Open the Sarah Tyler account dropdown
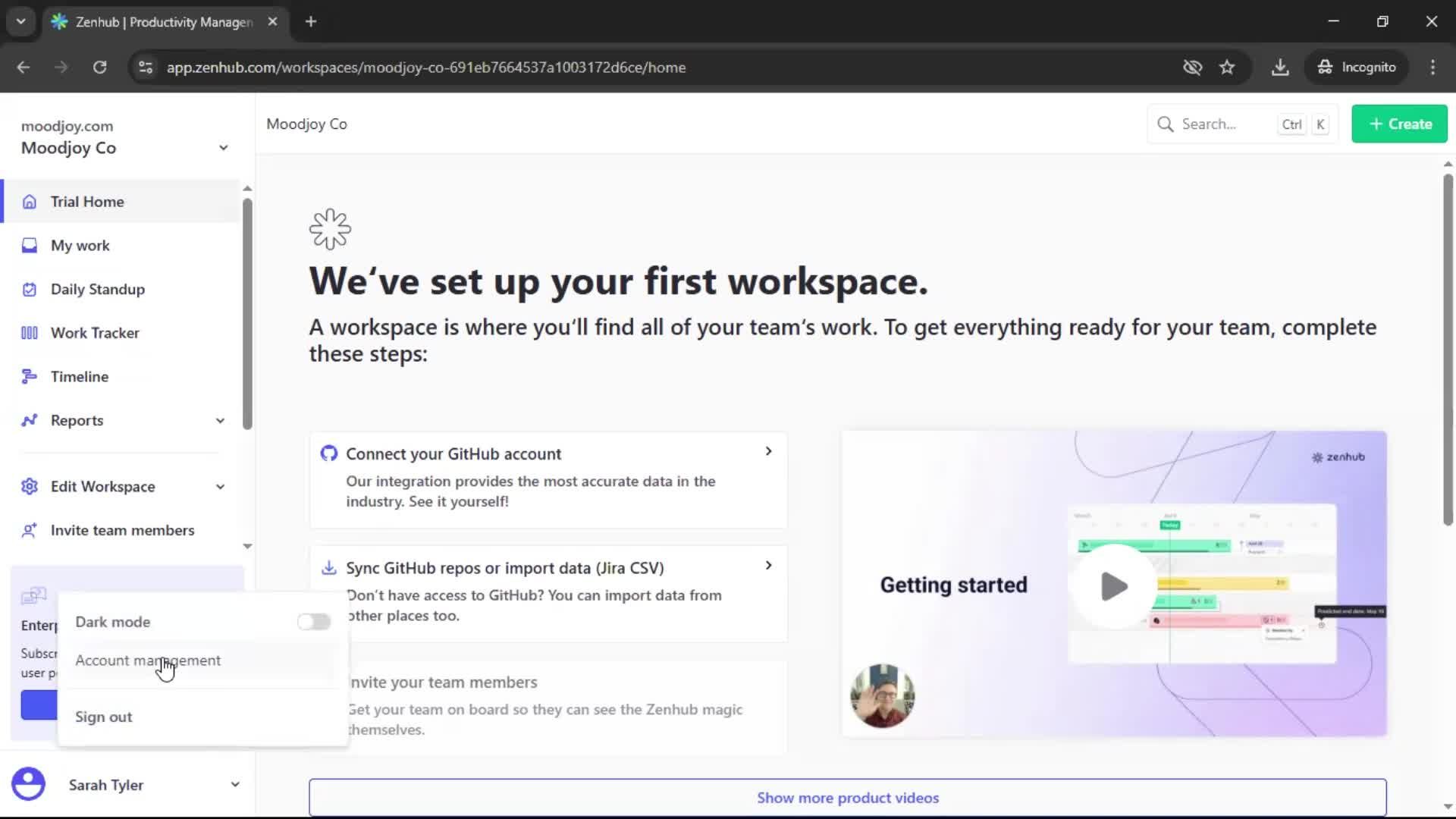The width and height of the screenshot is (1456, 819). [x=235, y=784]
